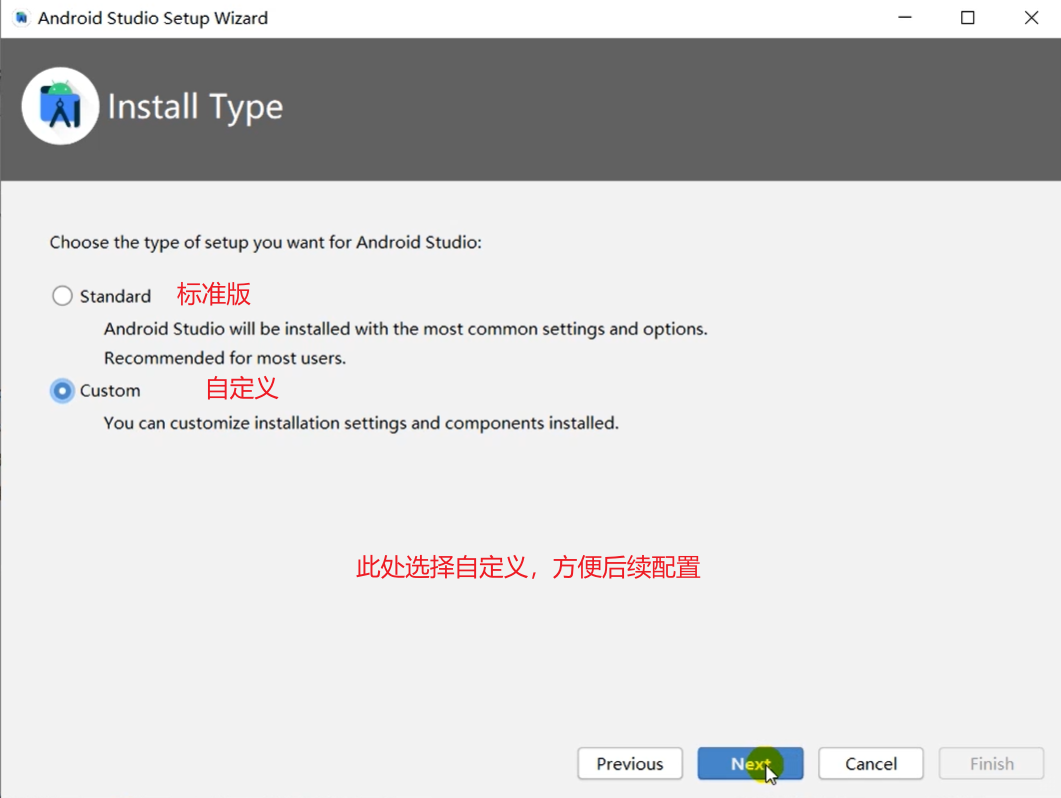This screenshot has height=798, width=1061.
Task: Cancel the setup wizard
Action: click(871, 763)
